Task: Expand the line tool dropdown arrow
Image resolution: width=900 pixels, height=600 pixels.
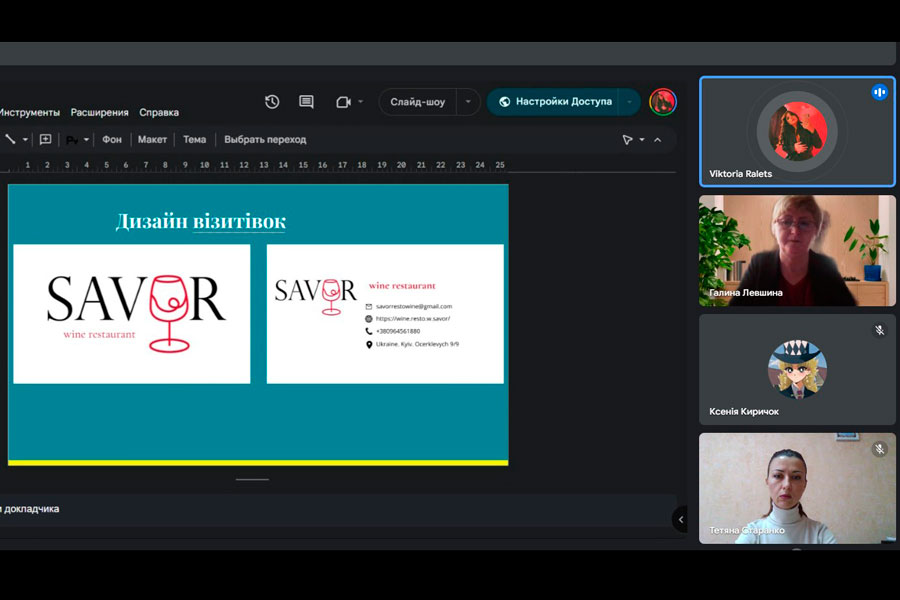Action: (25, 140)
